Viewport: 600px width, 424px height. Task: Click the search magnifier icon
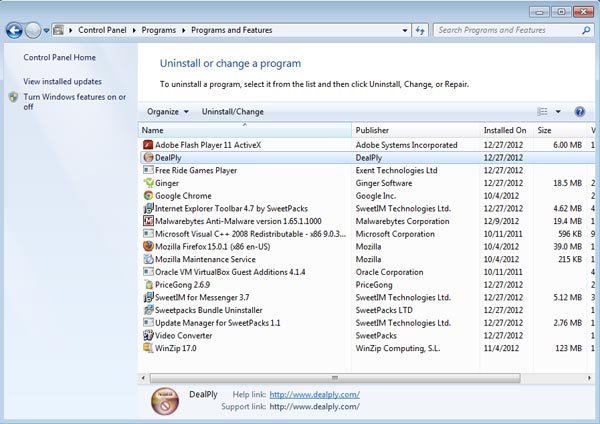[x=586, y=30]
